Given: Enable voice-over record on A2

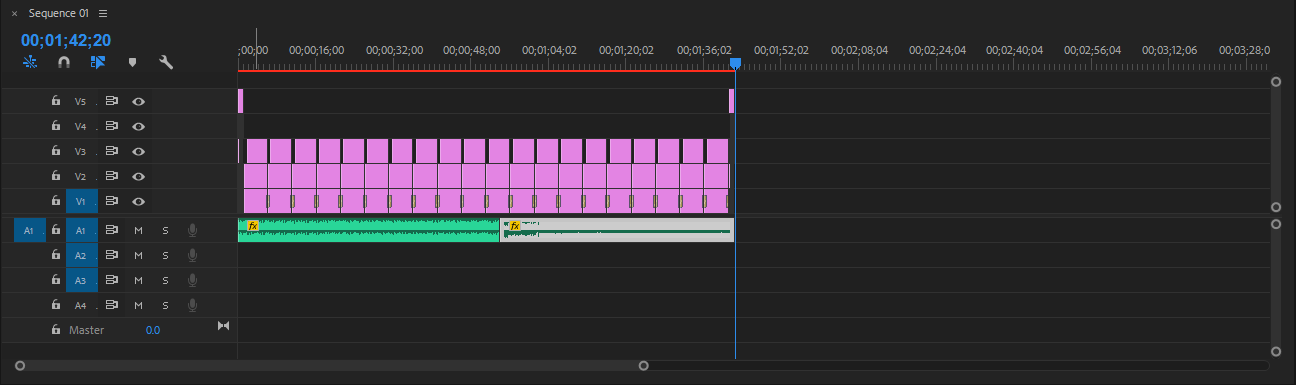Looking at the screenshot, I should pyautogui.click(x=192, y=255).
